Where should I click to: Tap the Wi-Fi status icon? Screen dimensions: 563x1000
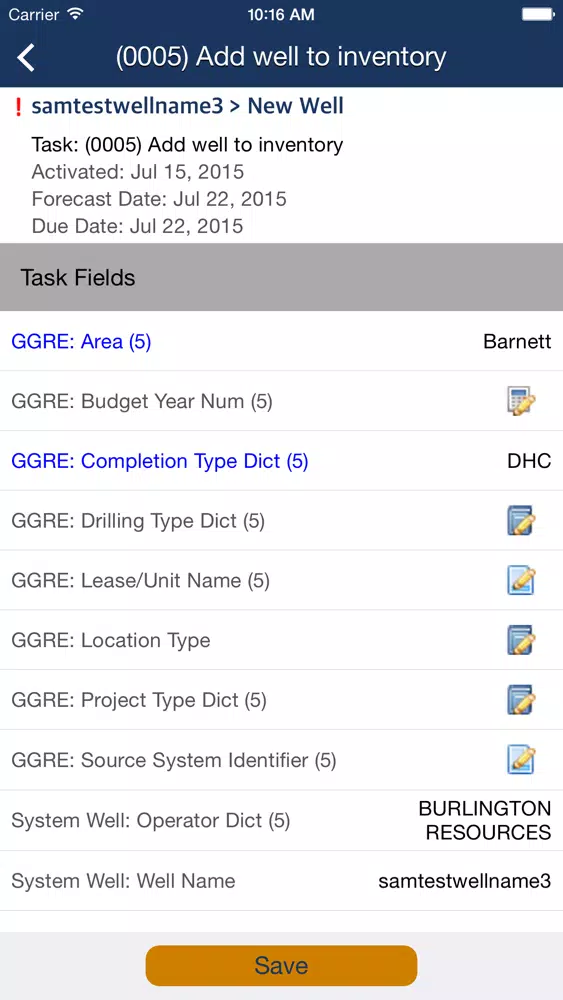click(x=76, y=13)
